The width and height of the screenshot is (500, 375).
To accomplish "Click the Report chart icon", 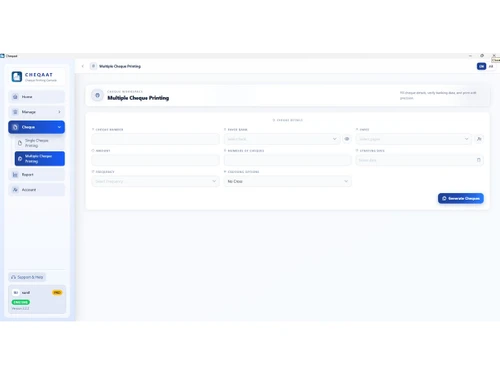I will (15, 175).
